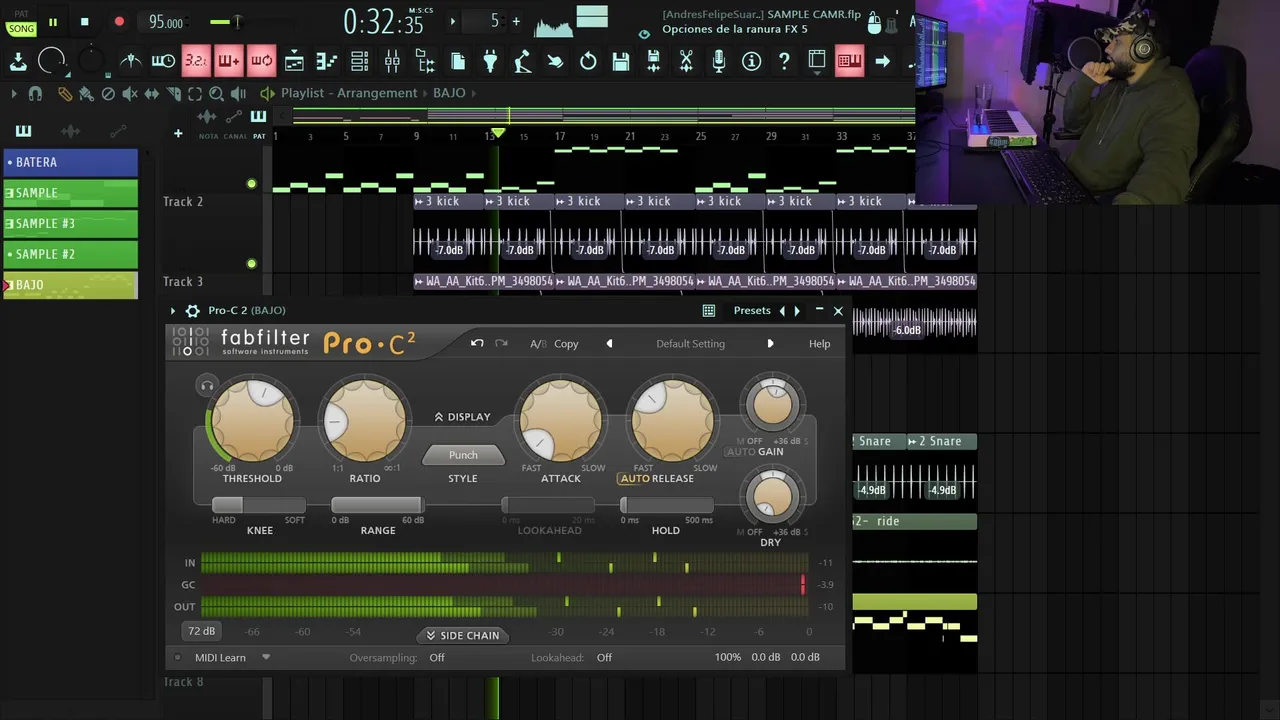Go to the previous preset in wrapper header
This screenshot has width=1280, height=720.
(782, 311)
